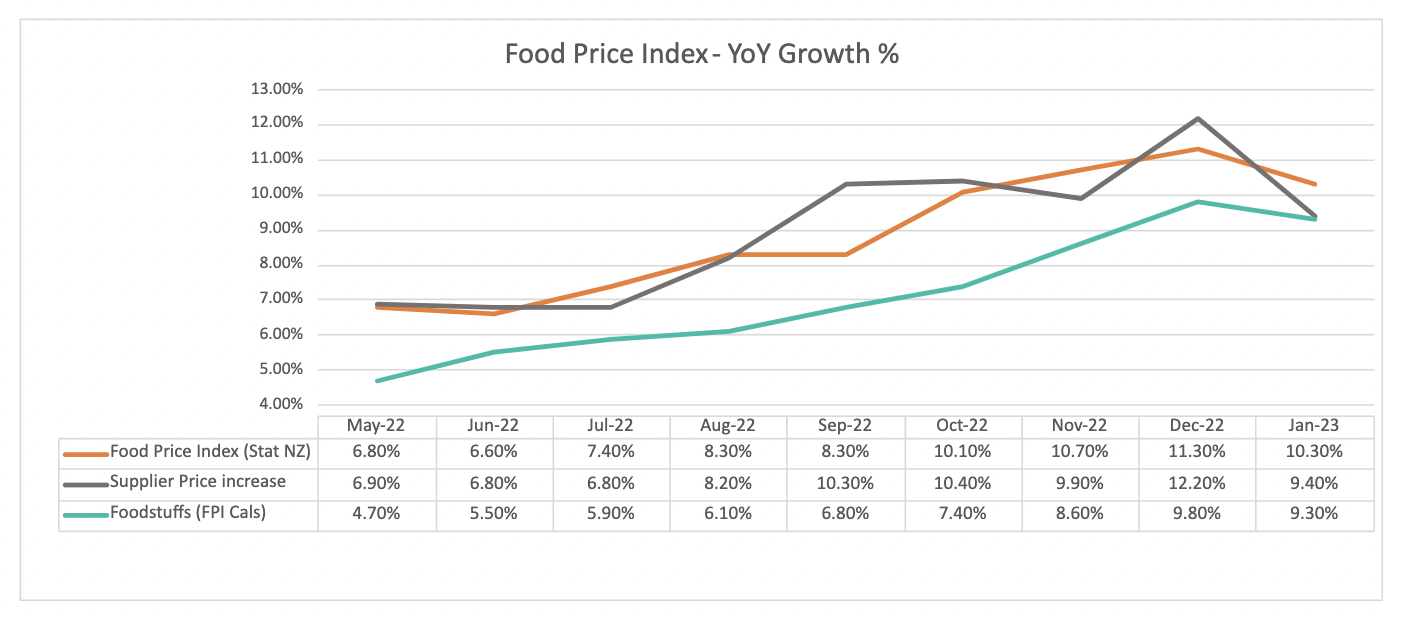1404x618 pixels.
Task: Select the Supplier Price increase row label
Action: pos(198,482)
